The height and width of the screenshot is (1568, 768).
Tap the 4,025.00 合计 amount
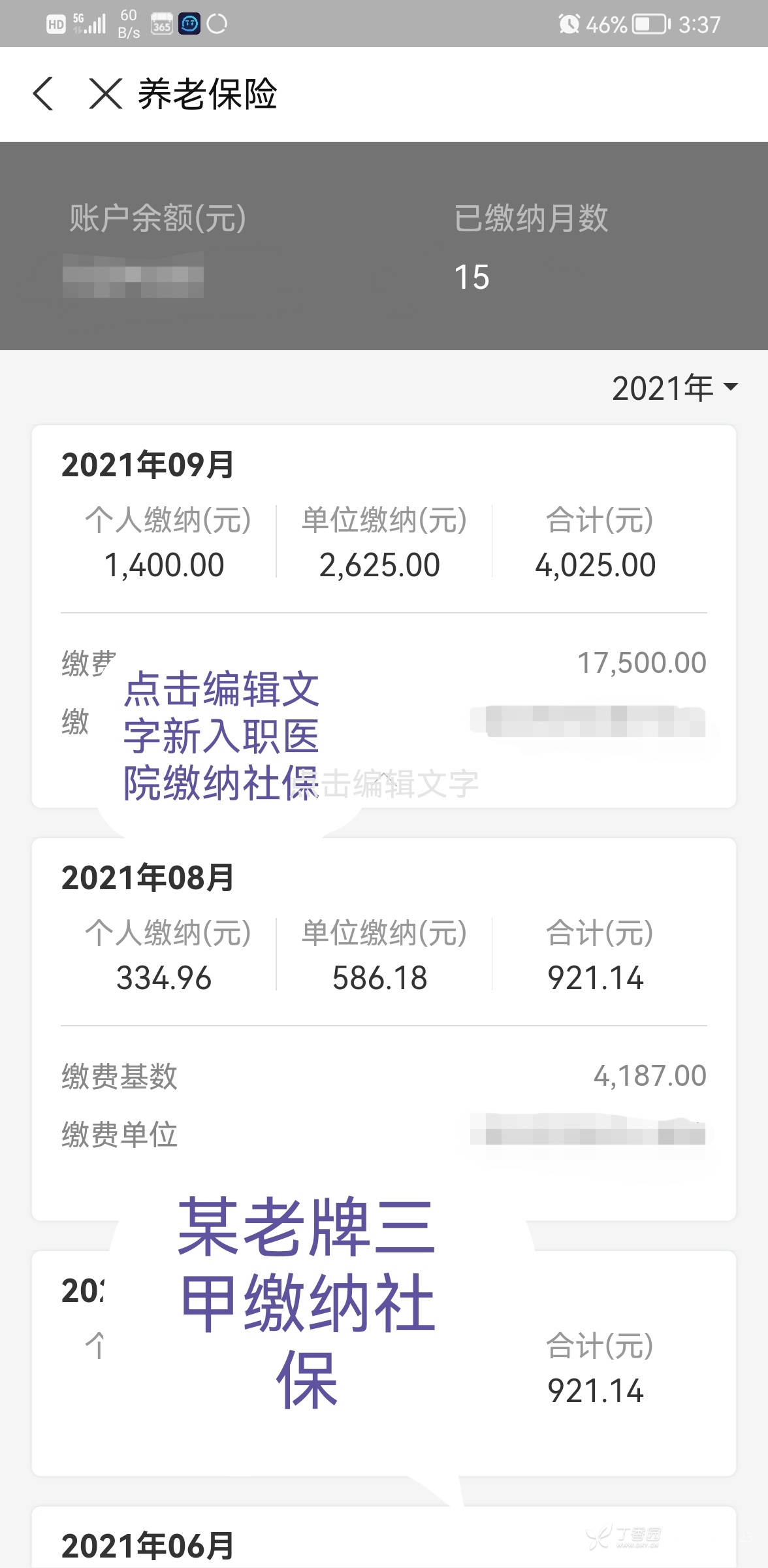pos(595,565)
